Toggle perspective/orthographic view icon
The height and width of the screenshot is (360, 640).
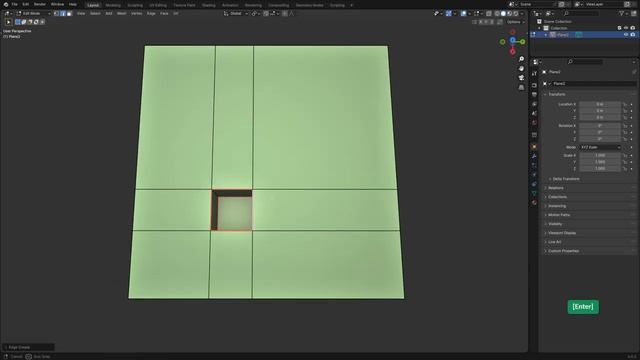[521, 87]
